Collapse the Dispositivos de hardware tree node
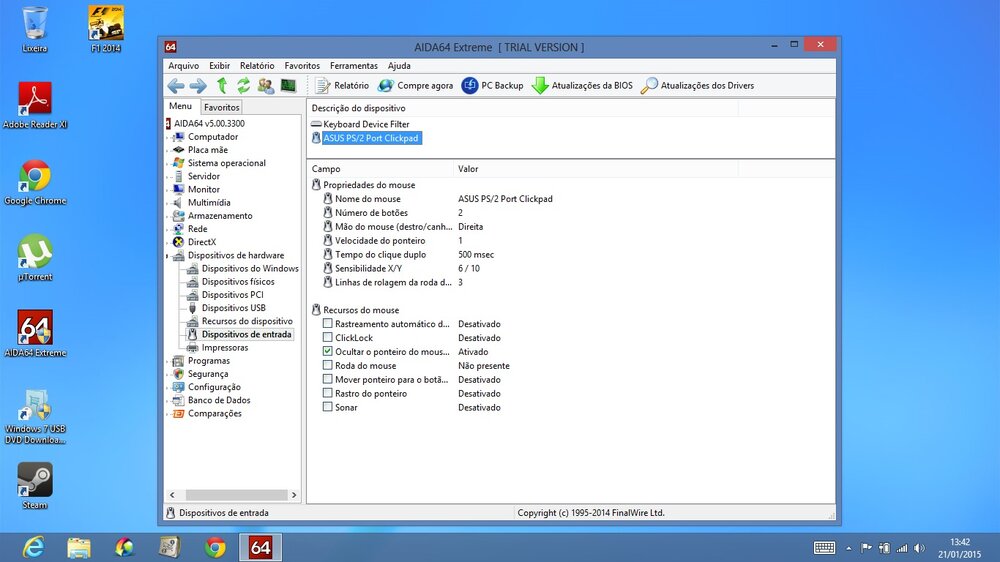The height and width of the screenshot is (562, 1000). click(x=167, y=256)
